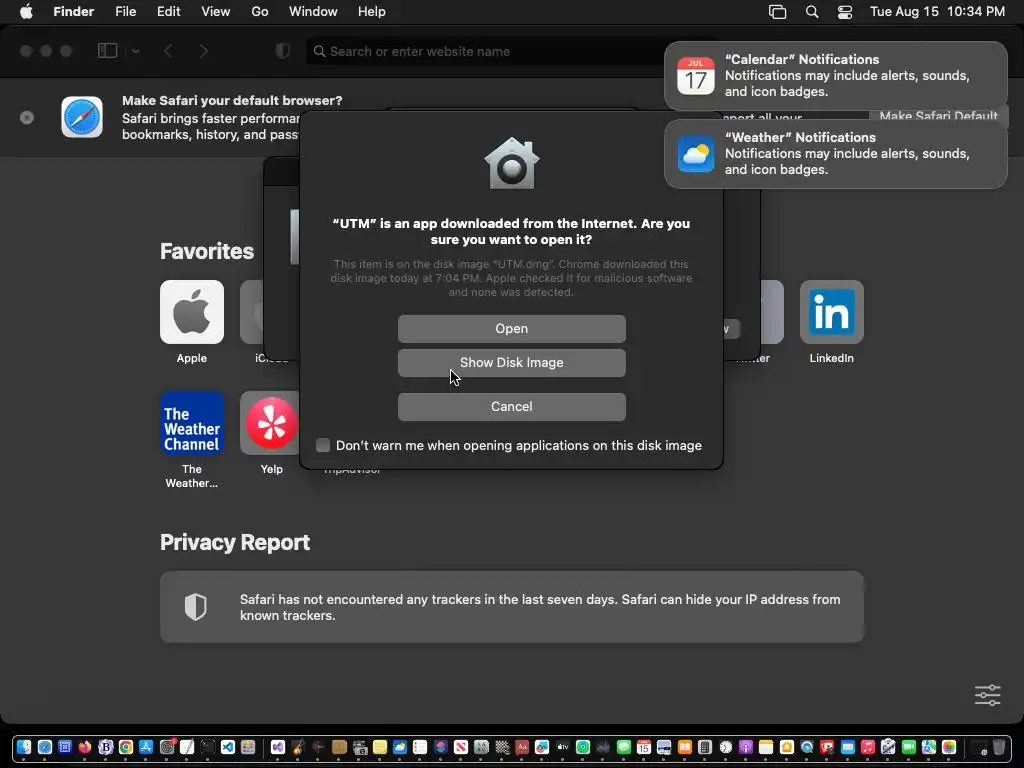Image resolution: width=1024 pixels, height=768 pixels.
Task: Dismiss the default browser banner
Action: click(27, 118)
